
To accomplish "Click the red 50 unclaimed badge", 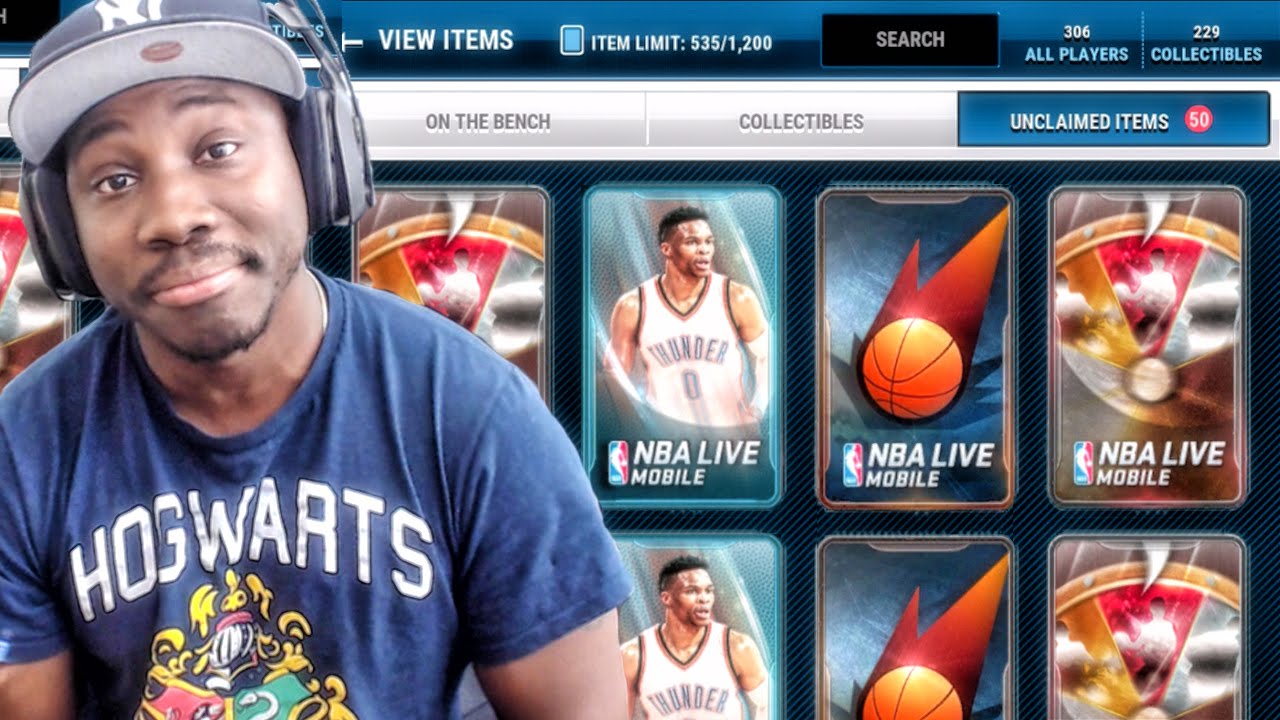I will pyautogui.click(x=1198, y=120).
